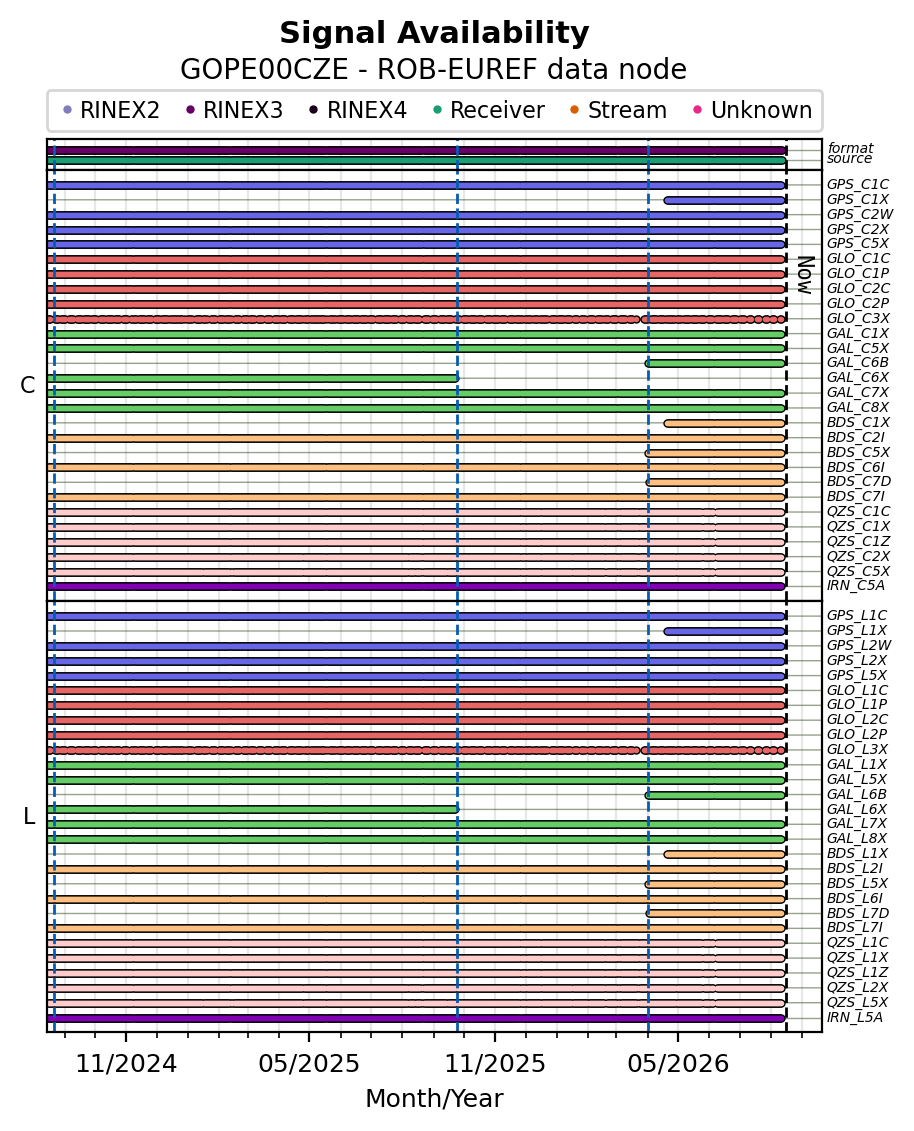
Task: Click the IRN_C5A purple bar
Action: tap(416, 586)
